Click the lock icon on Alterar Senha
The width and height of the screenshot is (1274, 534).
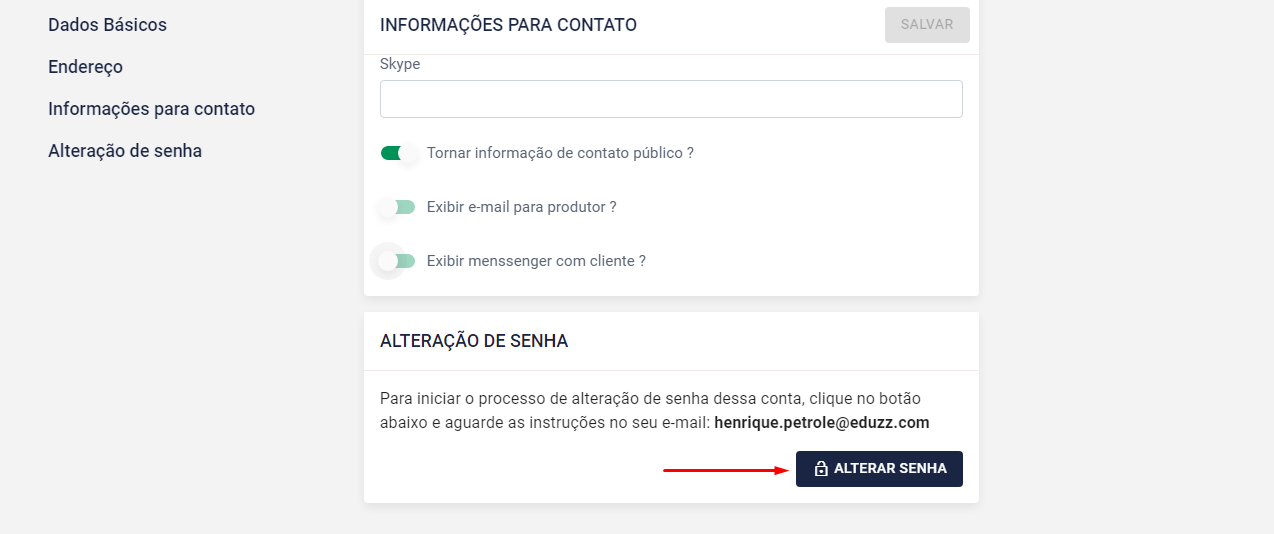821,469
